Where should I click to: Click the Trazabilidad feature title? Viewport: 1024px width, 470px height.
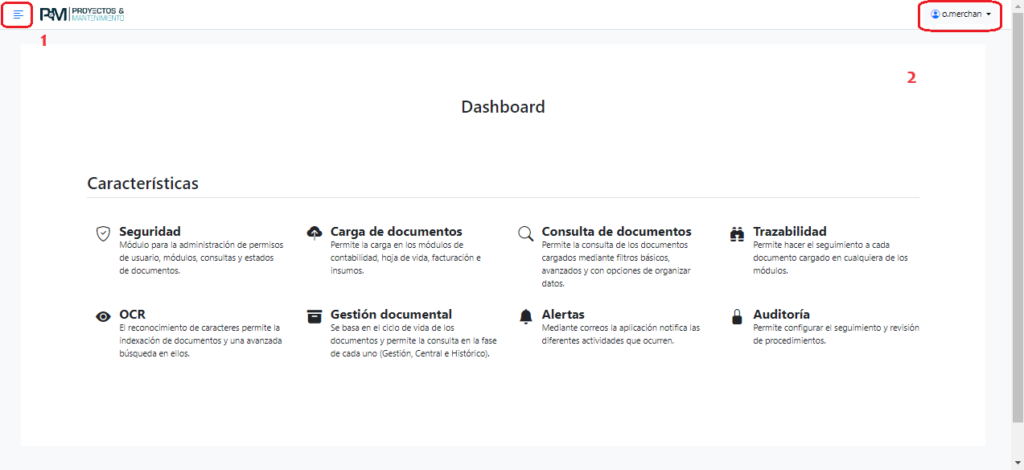[790, 231]
